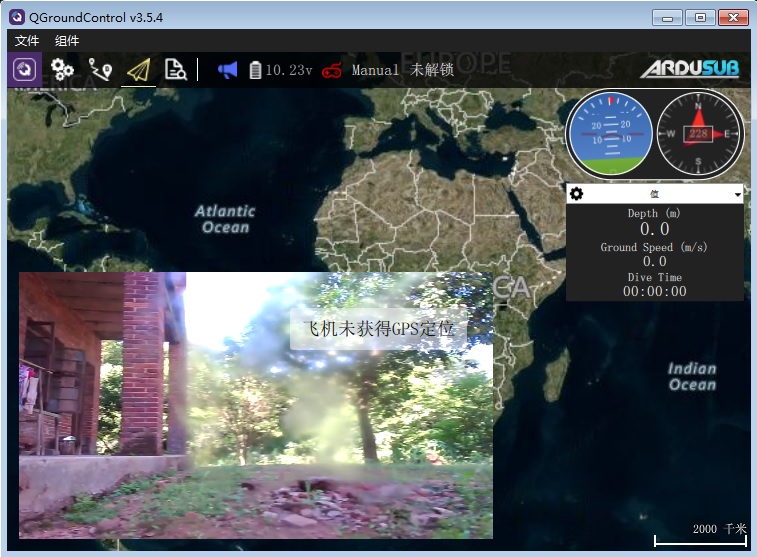Click the Dive Time 00:00:00 readout
Viewport: 757px width, 557px height.
tap(655, 291)
